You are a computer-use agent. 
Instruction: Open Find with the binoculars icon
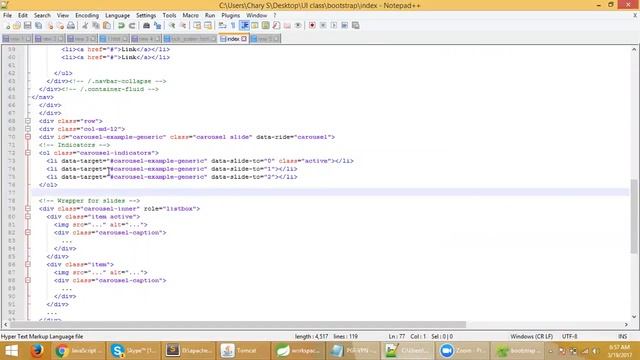[x=146, y=25]
